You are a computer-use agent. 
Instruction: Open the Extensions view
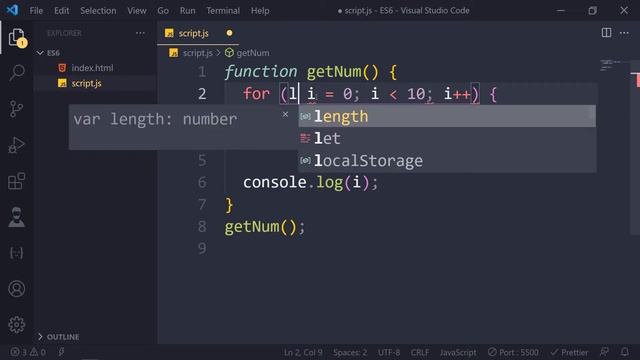(16, 181)
